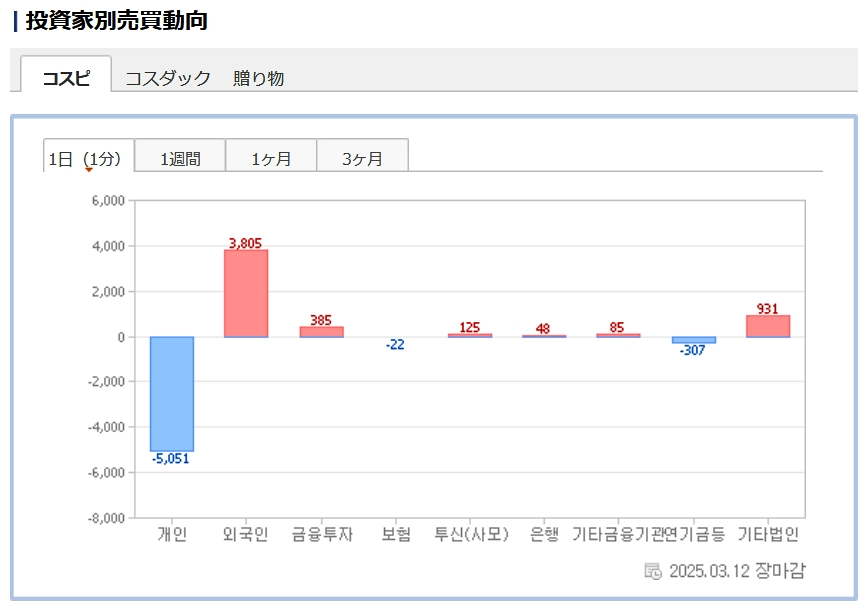
Task: Select the 1日 (1分) period tab
Action: coord(88,158)
